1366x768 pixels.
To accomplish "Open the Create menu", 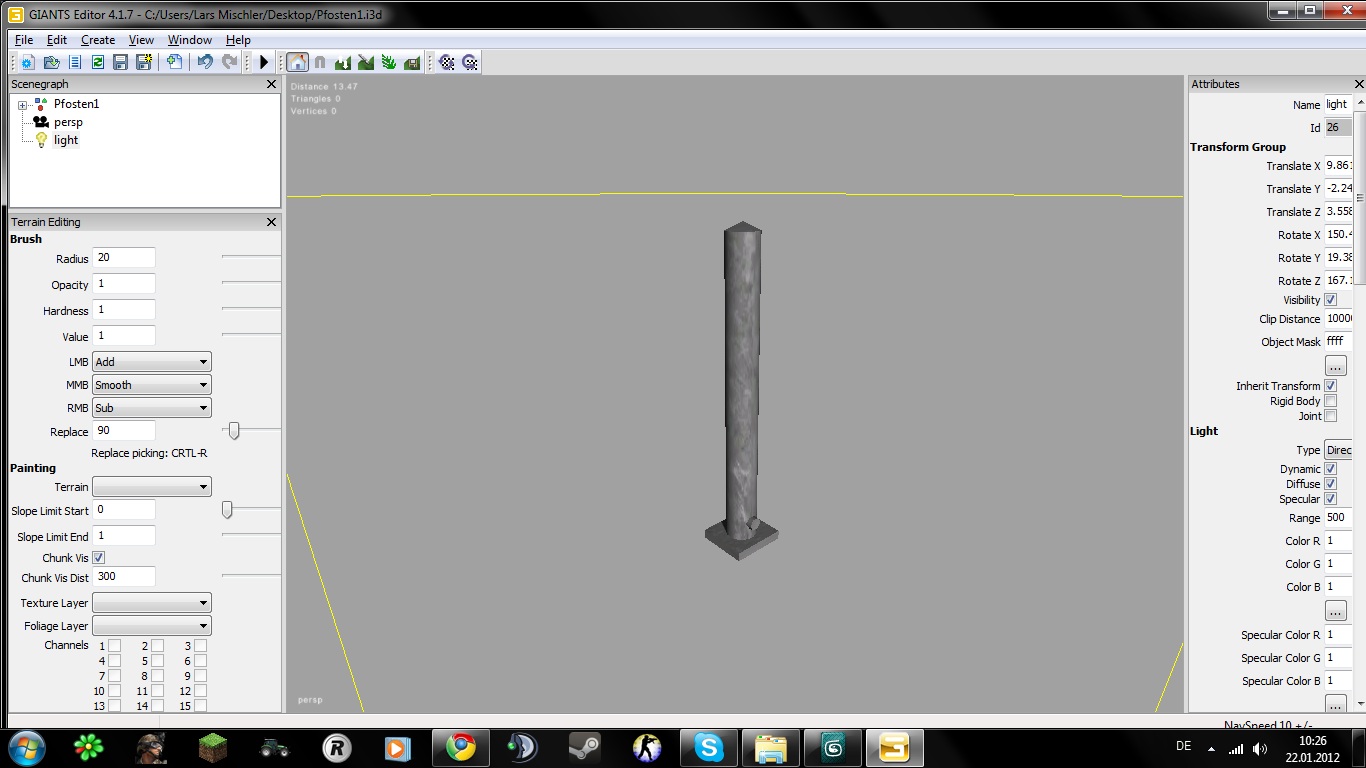I will tap(98, 40).
